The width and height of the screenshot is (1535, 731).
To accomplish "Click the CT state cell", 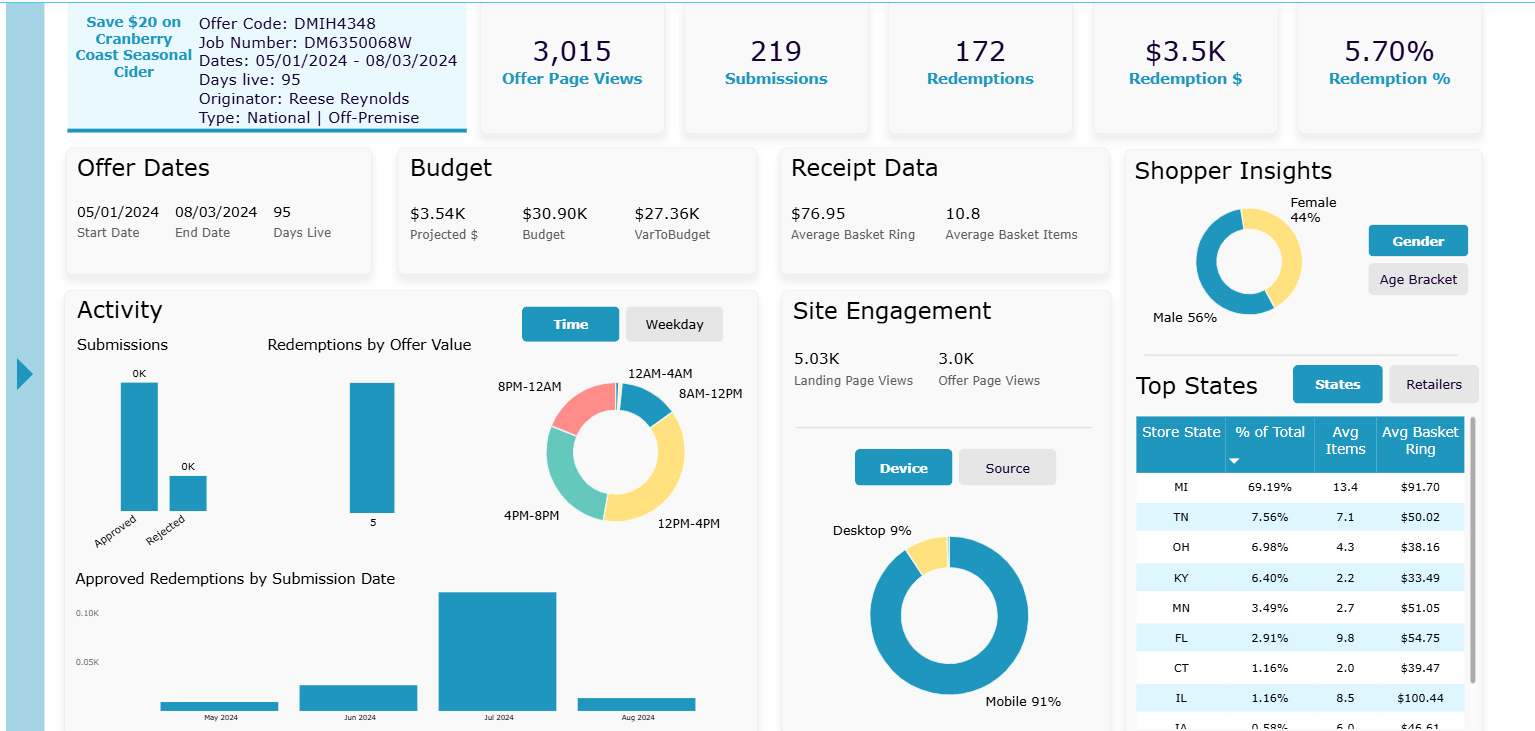I will (x=1181, y=667).
